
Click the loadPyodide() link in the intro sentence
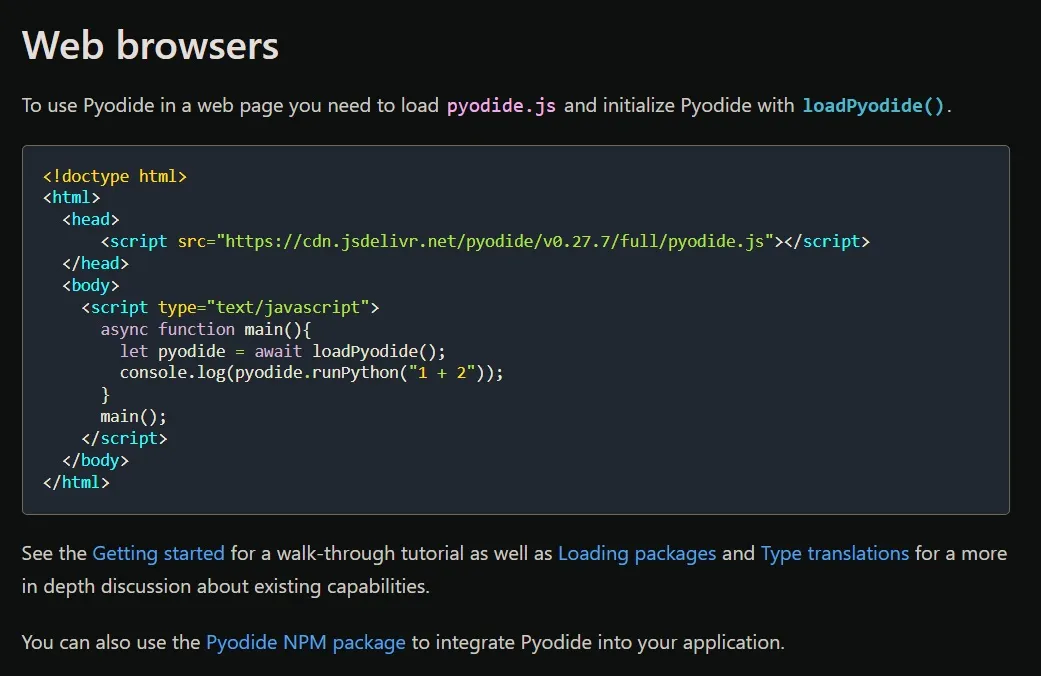[x=873, y=106]
